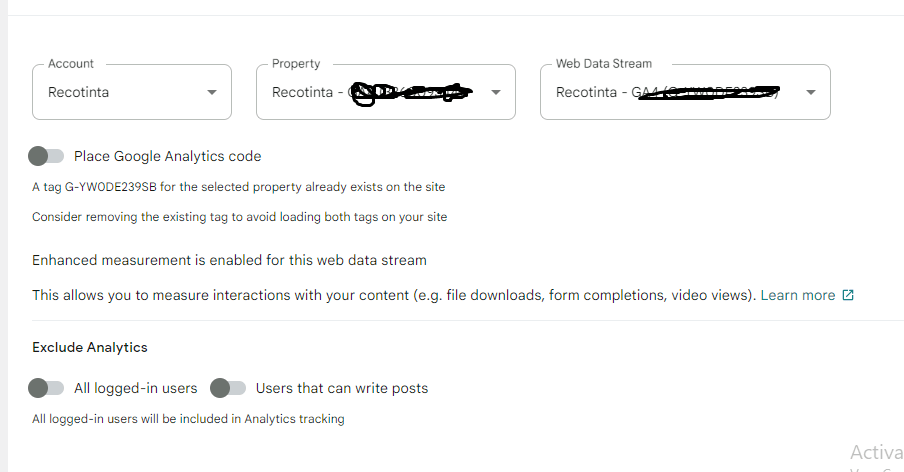
Task: Click the Enhanced measurement enabled message
Action: pyautogui.click(x=229, y=260)
